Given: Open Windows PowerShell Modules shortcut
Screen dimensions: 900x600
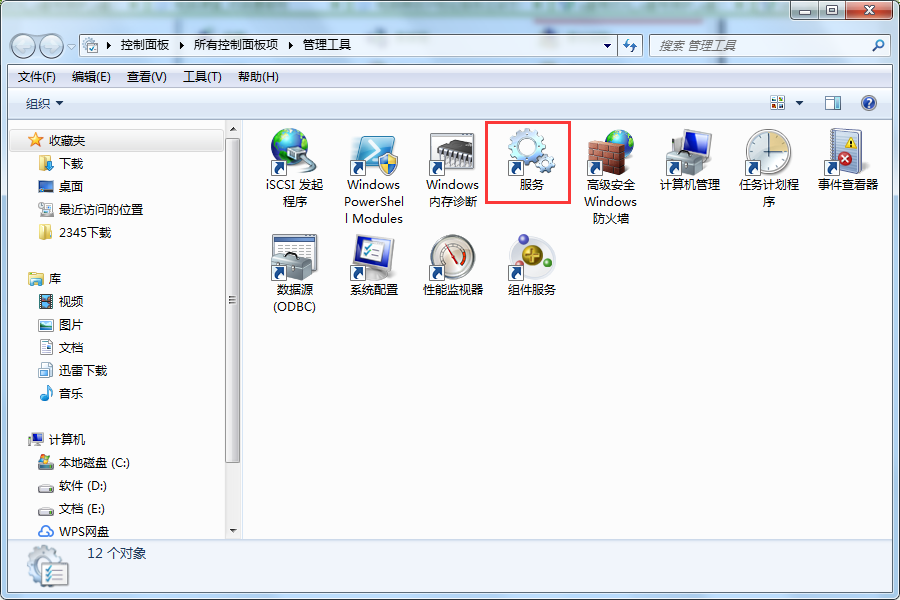Looking at the screenshot, I should tap(373, 153).
